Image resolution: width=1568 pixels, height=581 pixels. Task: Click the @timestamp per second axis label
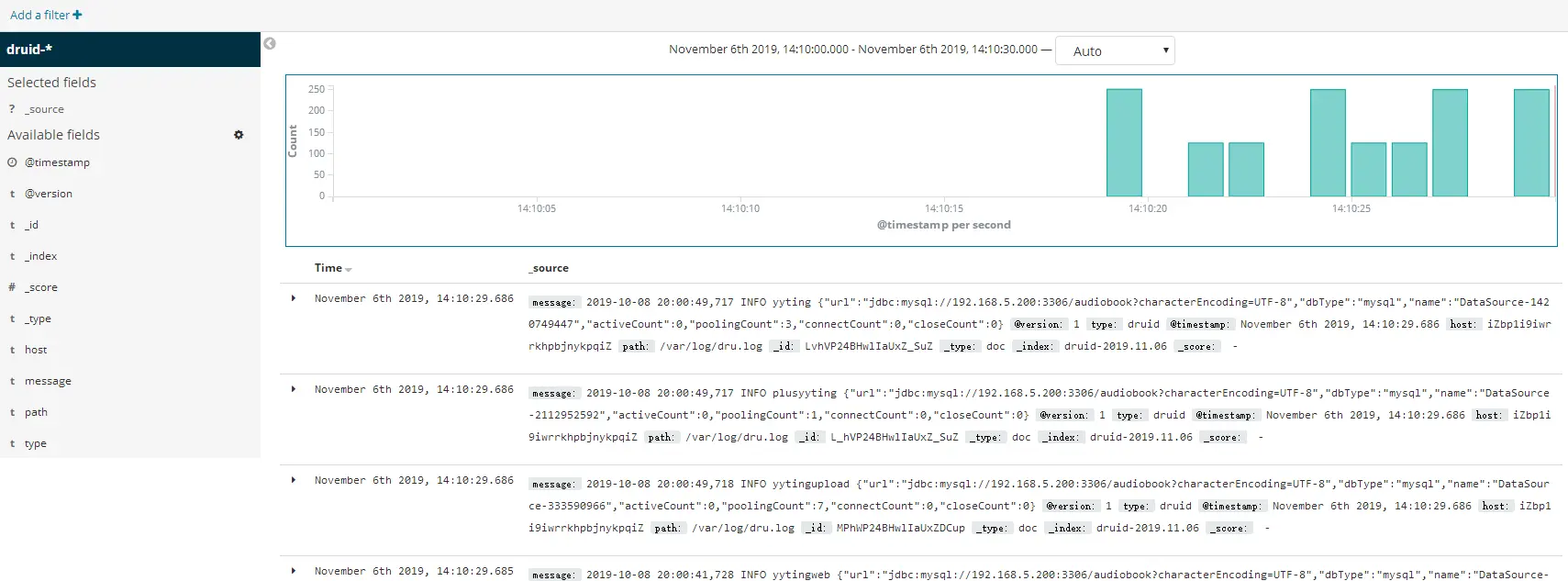[x=943, y=225]
